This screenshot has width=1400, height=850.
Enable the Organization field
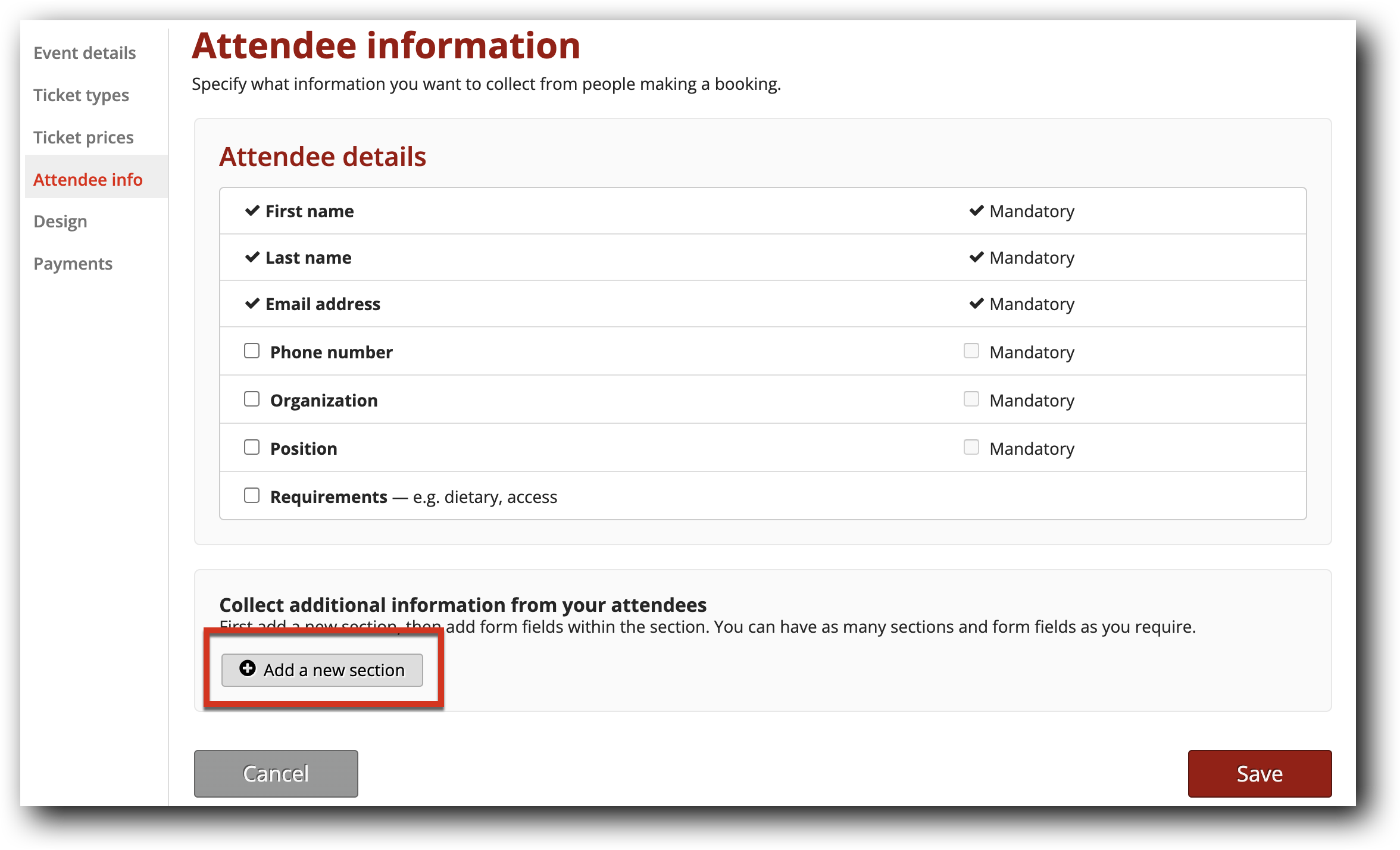click(x=252, y=399)
